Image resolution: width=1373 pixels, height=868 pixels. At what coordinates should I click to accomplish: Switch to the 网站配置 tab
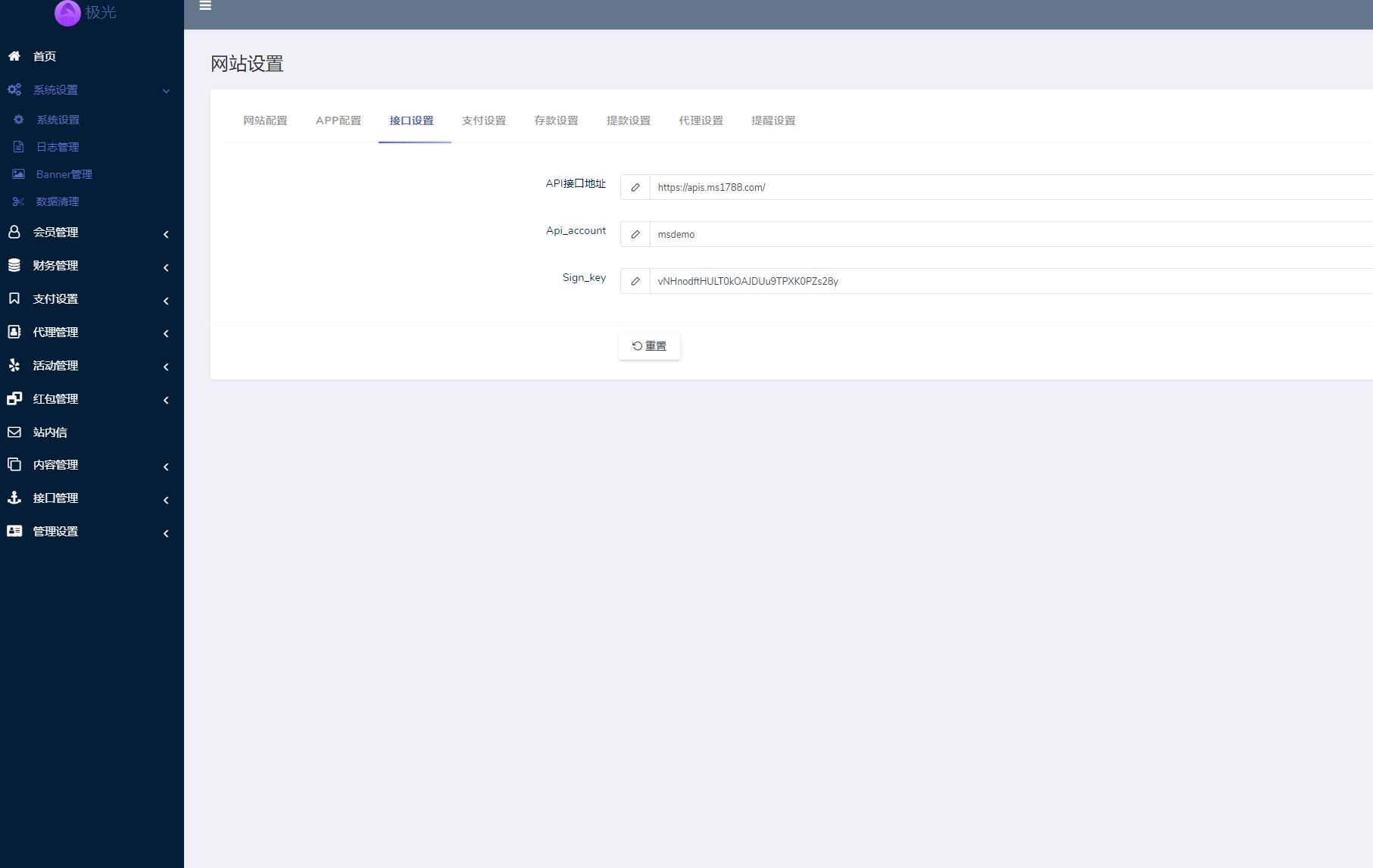(x=265, y=120)
